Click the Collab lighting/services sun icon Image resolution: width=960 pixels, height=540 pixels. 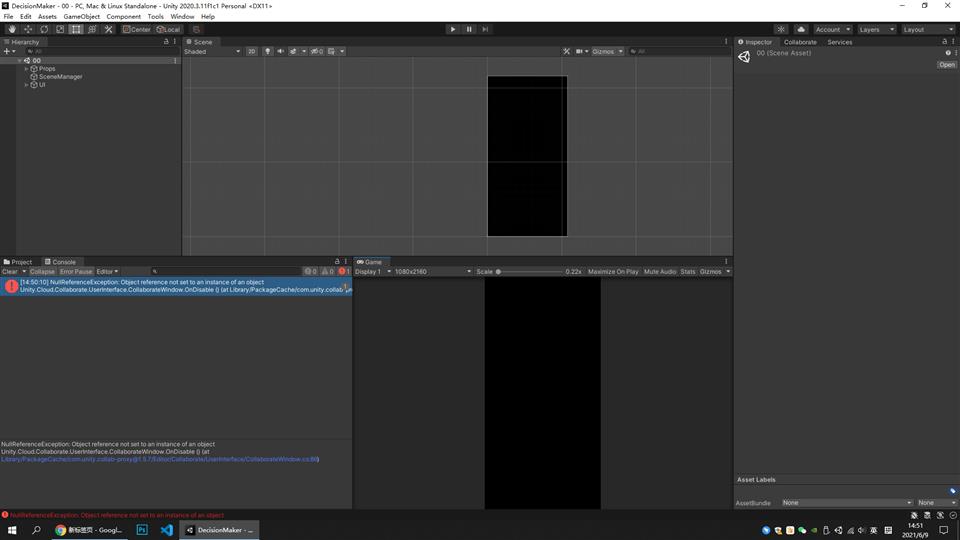click(x=781, y=29)
